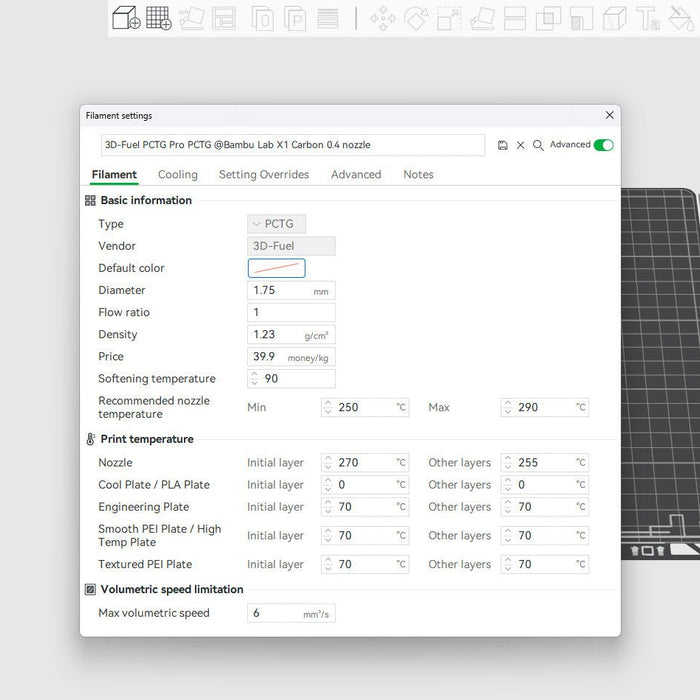Screen dimensions: 700x700
Task: Click the preset name field 3D-Fuel PCTG Pro
Action: (293, 145)
